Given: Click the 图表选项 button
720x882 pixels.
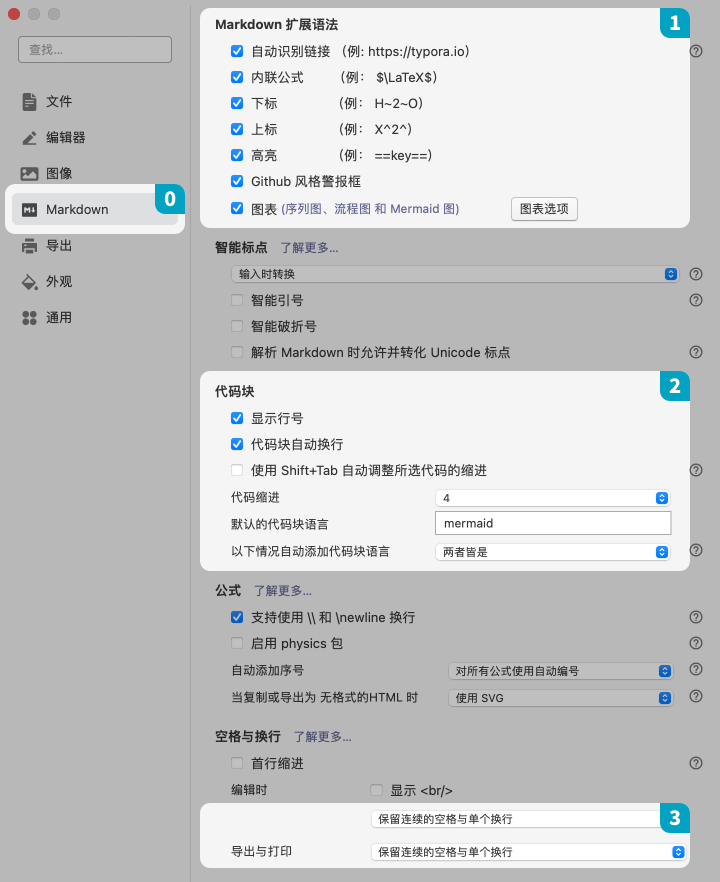Looking at the screenshot, I should click(x=544, y=209).
